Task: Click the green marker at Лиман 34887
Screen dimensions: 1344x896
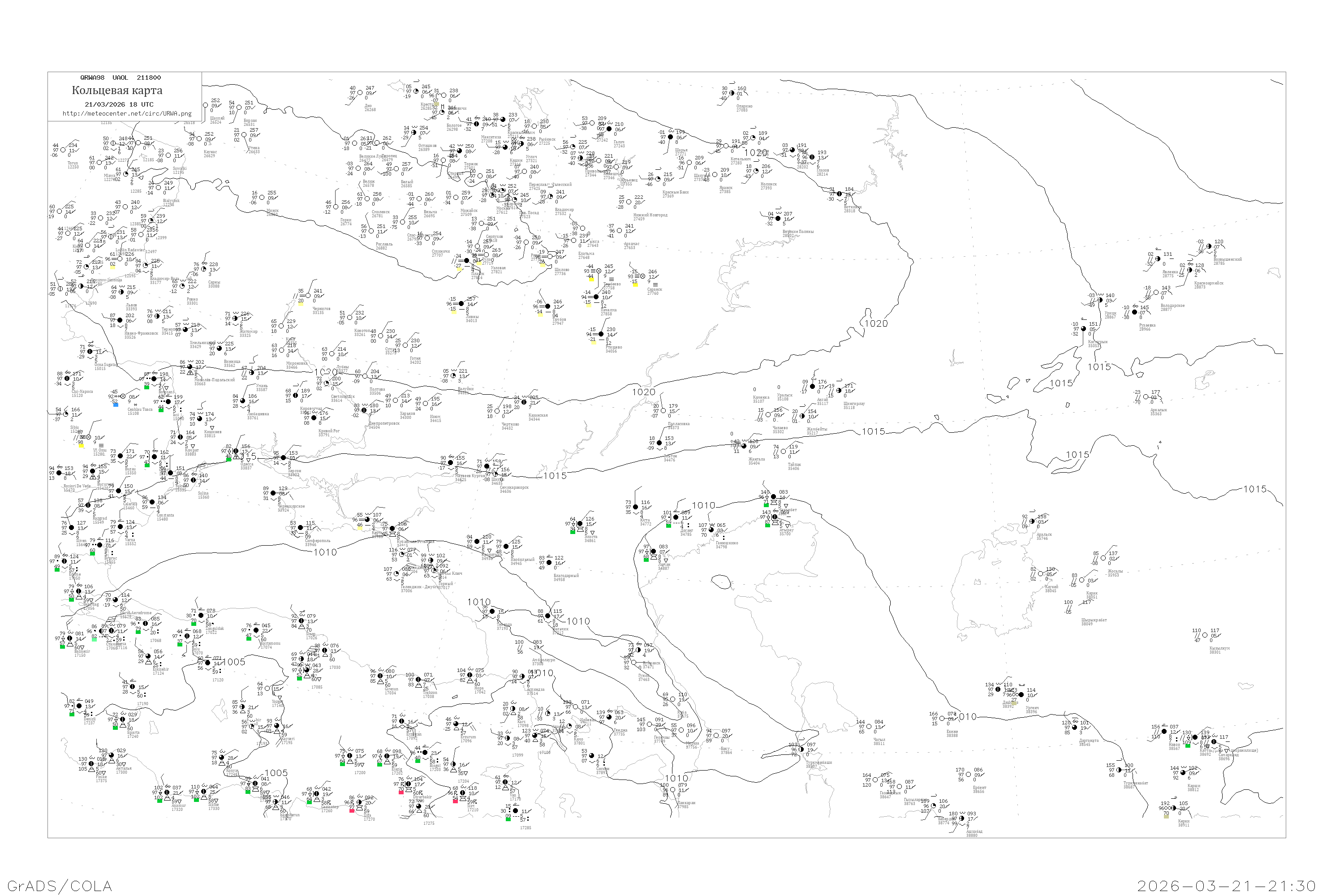Action: (x=646, y=560)
